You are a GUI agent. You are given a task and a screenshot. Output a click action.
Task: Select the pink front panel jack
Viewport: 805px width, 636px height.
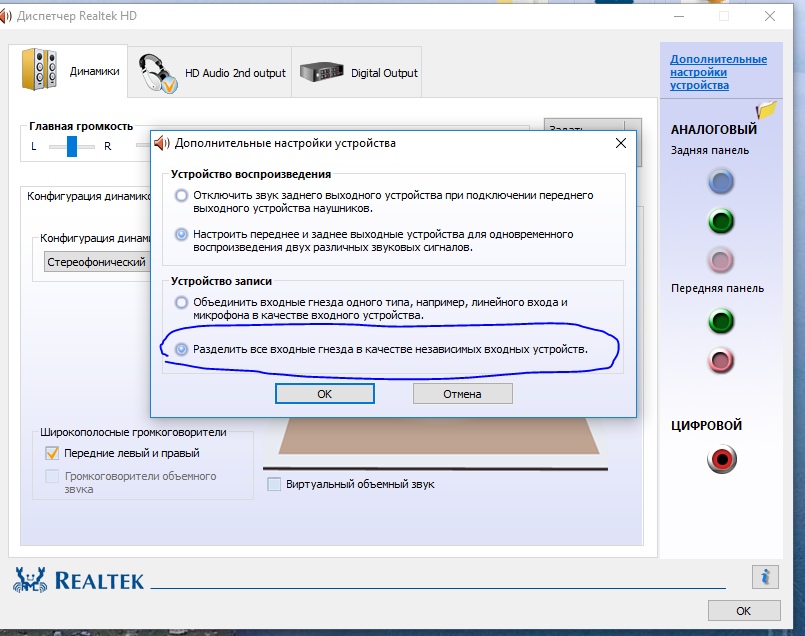721,360
